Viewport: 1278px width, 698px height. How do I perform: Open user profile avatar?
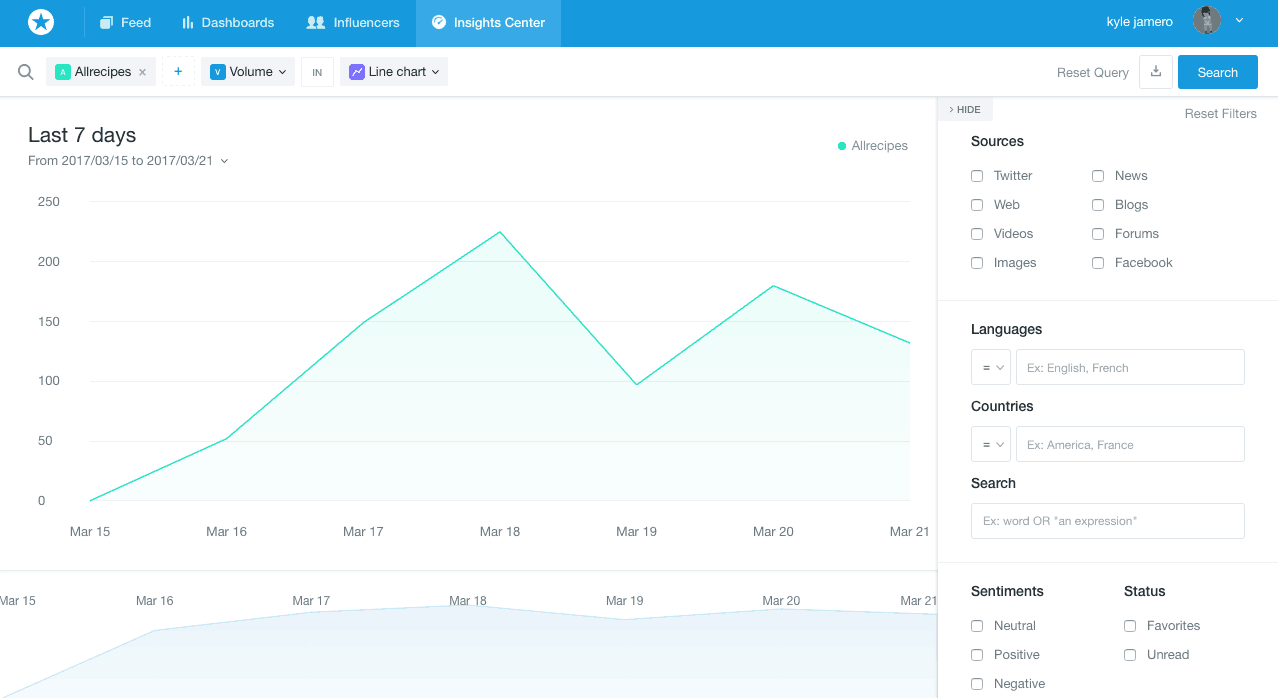pos(1207,21)
